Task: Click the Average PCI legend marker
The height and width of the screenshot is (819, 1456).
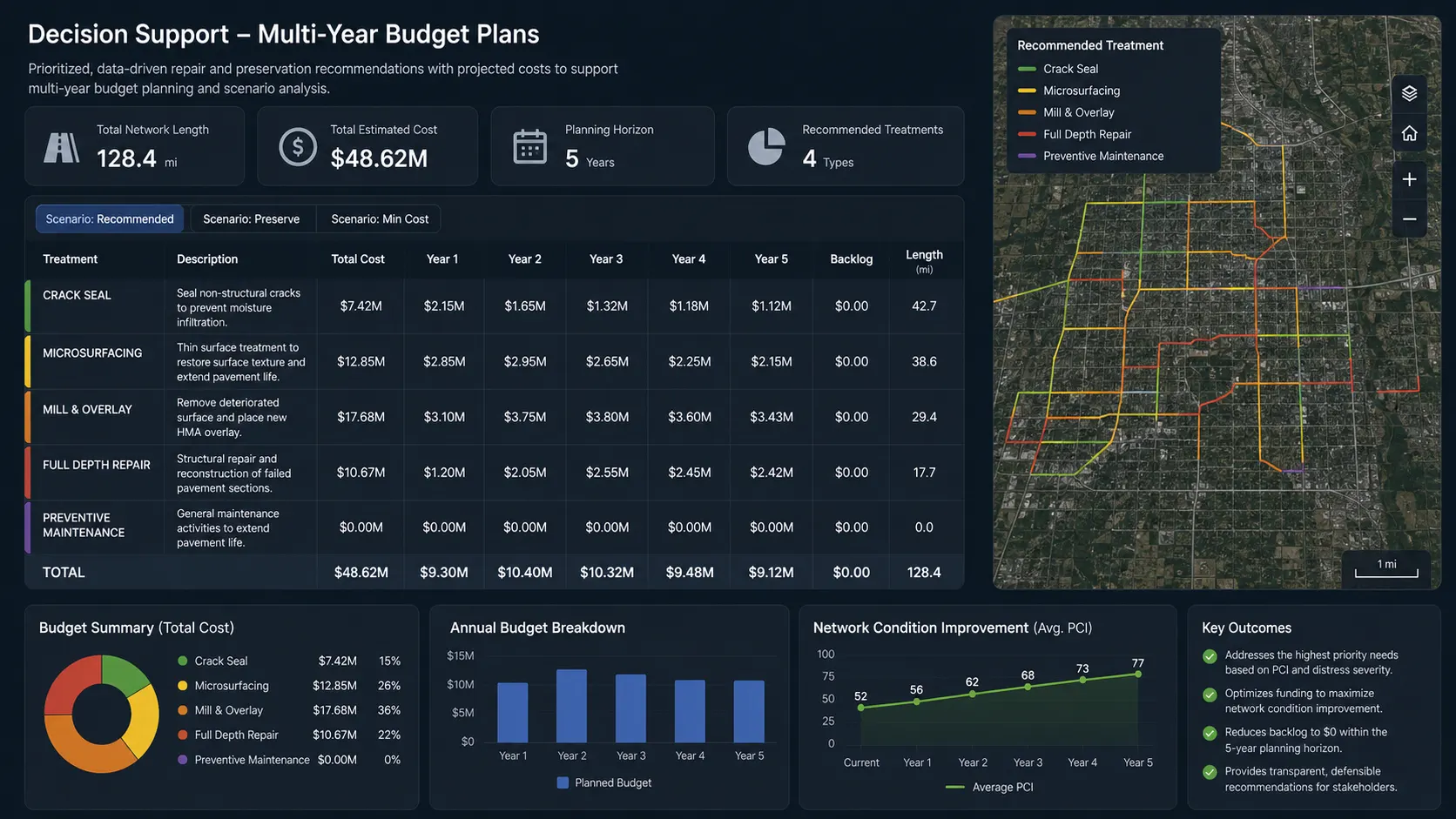Action: (954, 787)
